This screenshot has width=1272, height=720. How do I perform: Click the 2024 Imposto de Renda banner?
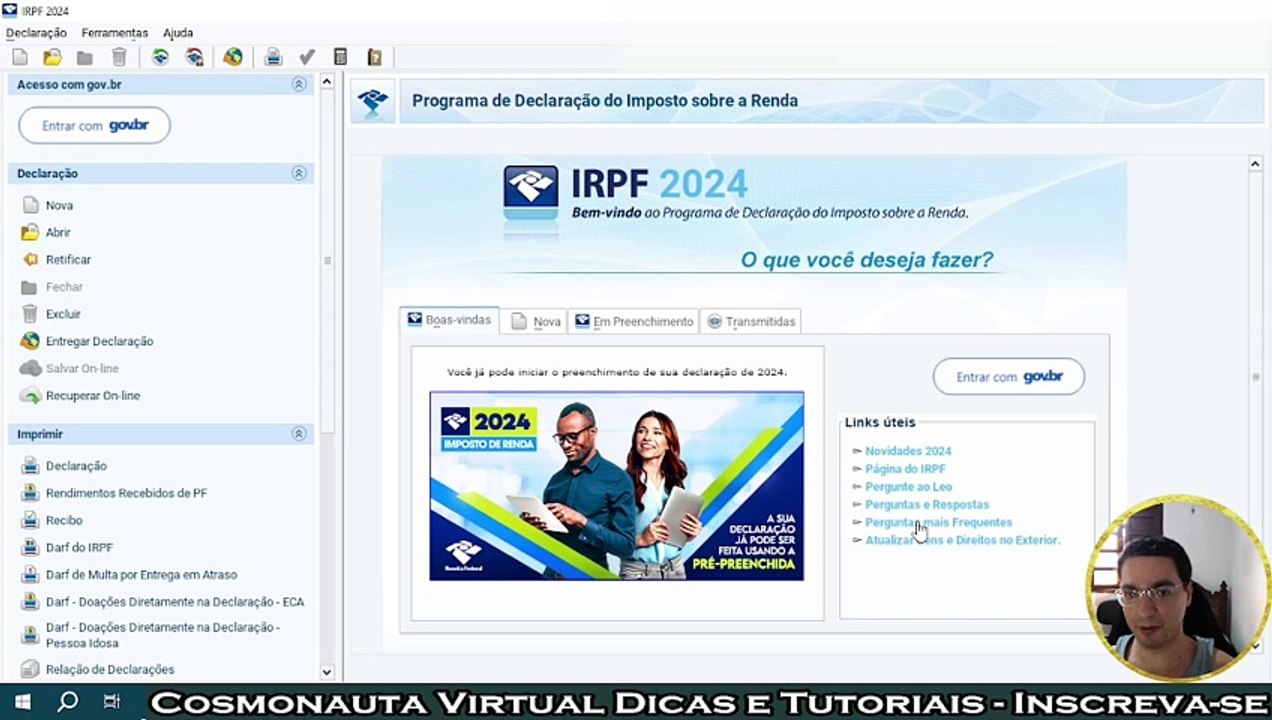616,486
